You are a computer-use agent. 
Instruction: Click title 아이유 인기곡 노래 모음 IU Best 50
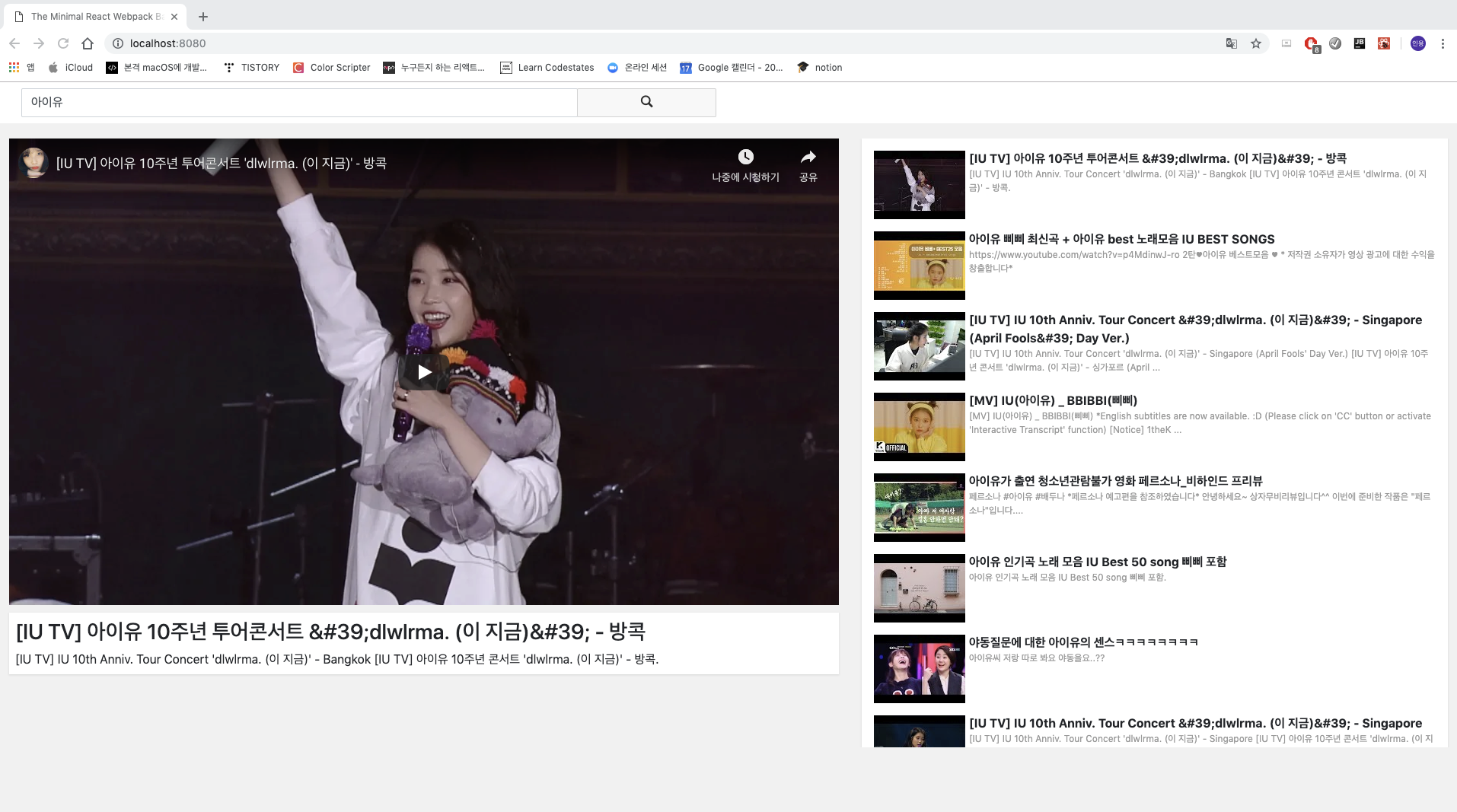click(1097, 562)
